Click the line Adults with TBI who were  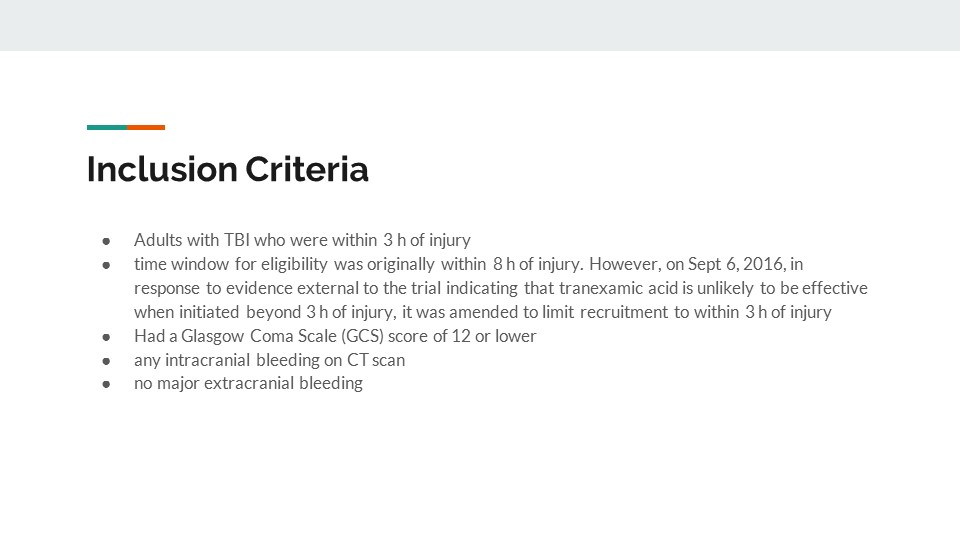(x=302, y=240)
